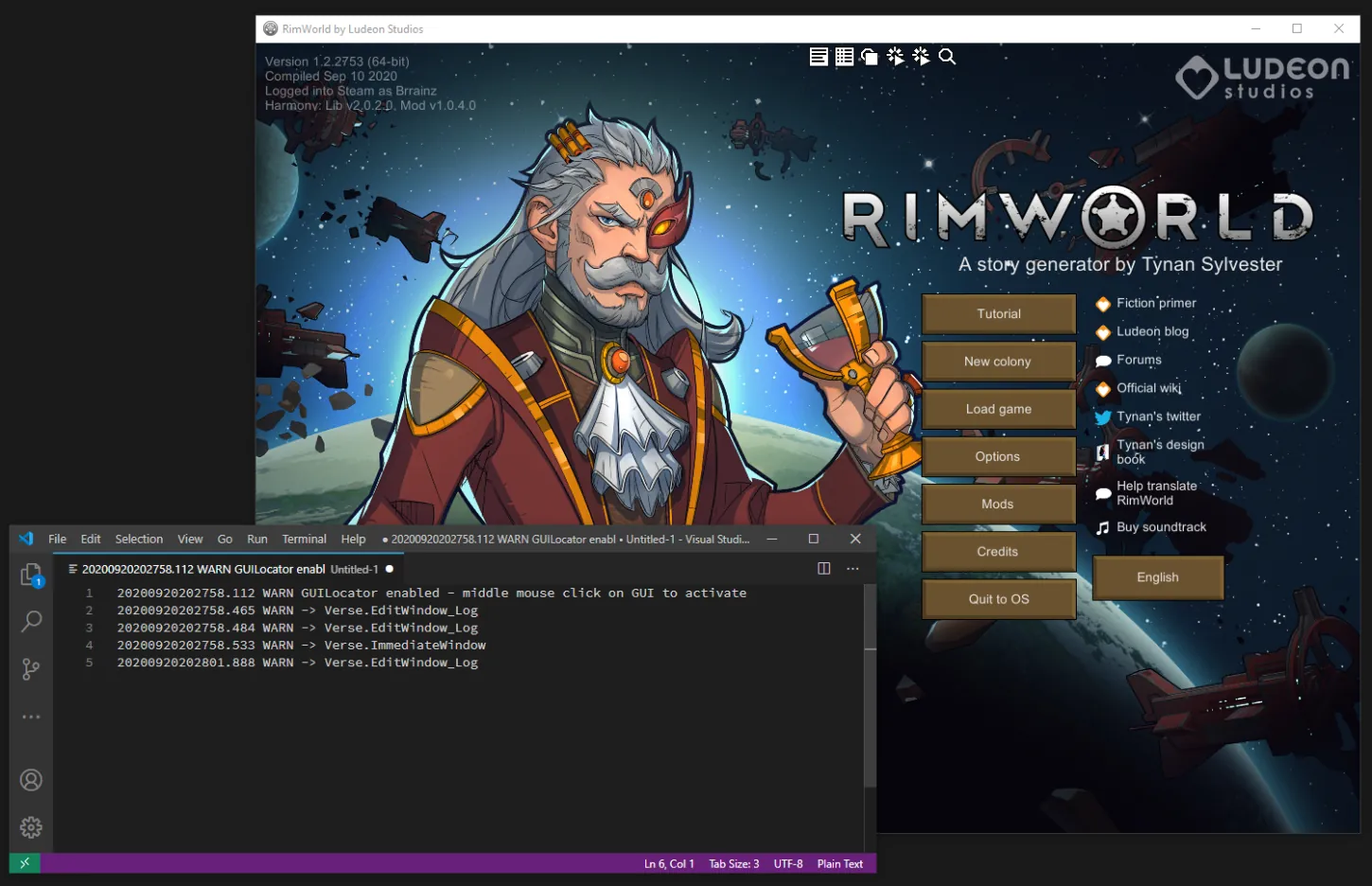Open the English language selector in RimWorld
Viewport: 1372px width, 886px height.
(x=1157, y=577)
